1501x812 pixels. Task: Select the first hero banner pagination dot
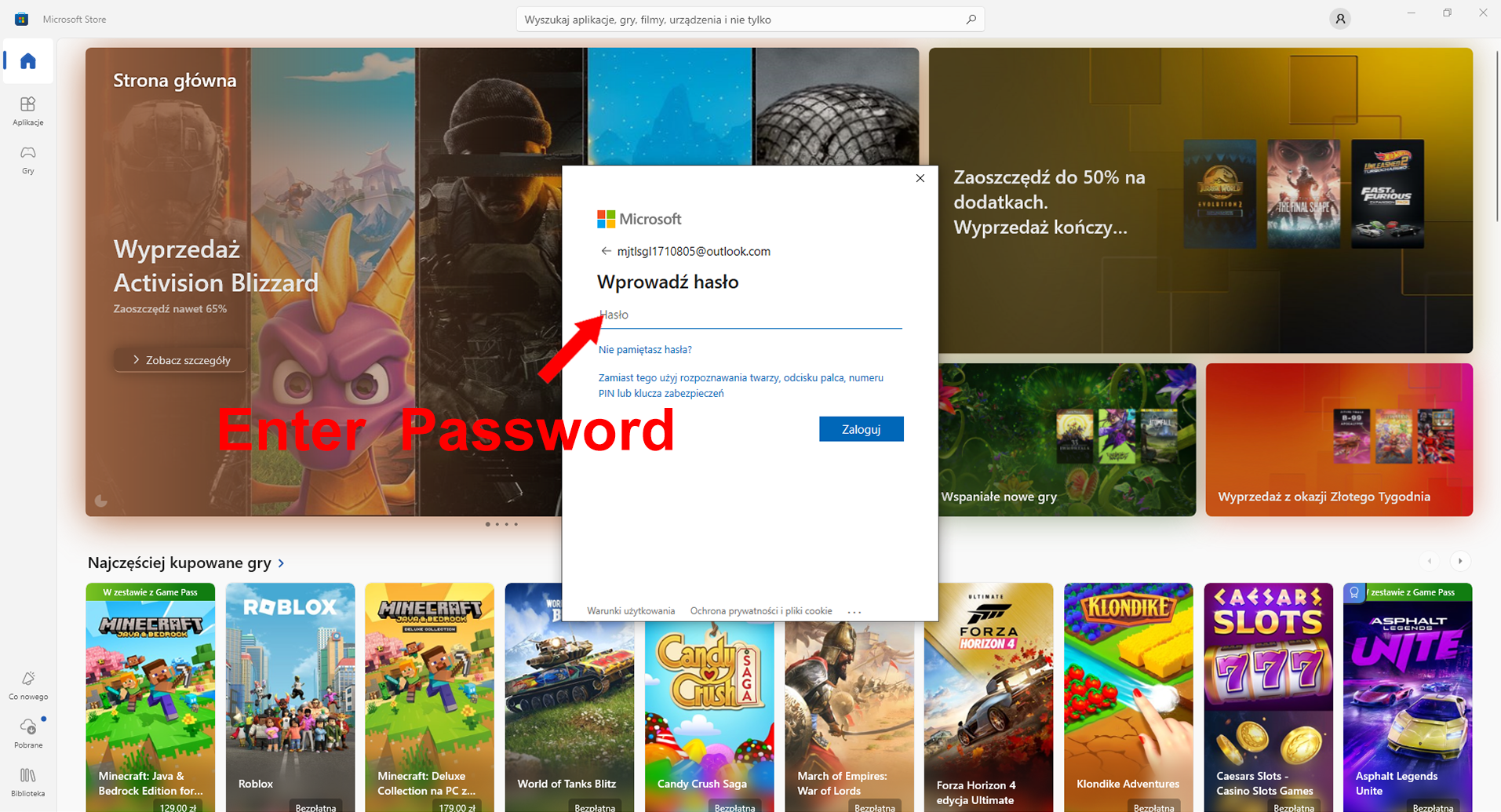(488, 524)
